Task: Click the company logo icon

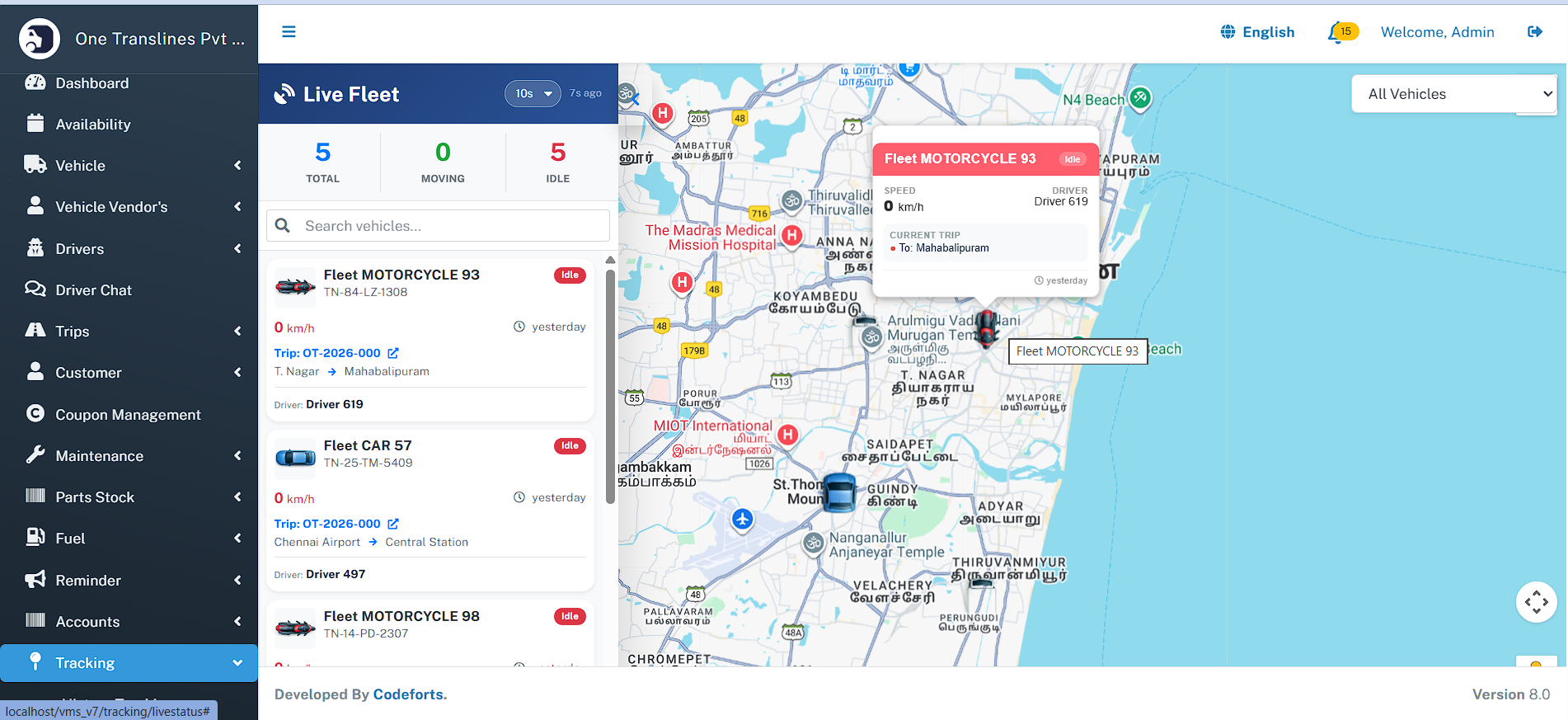Action: [x=40, y=39]
